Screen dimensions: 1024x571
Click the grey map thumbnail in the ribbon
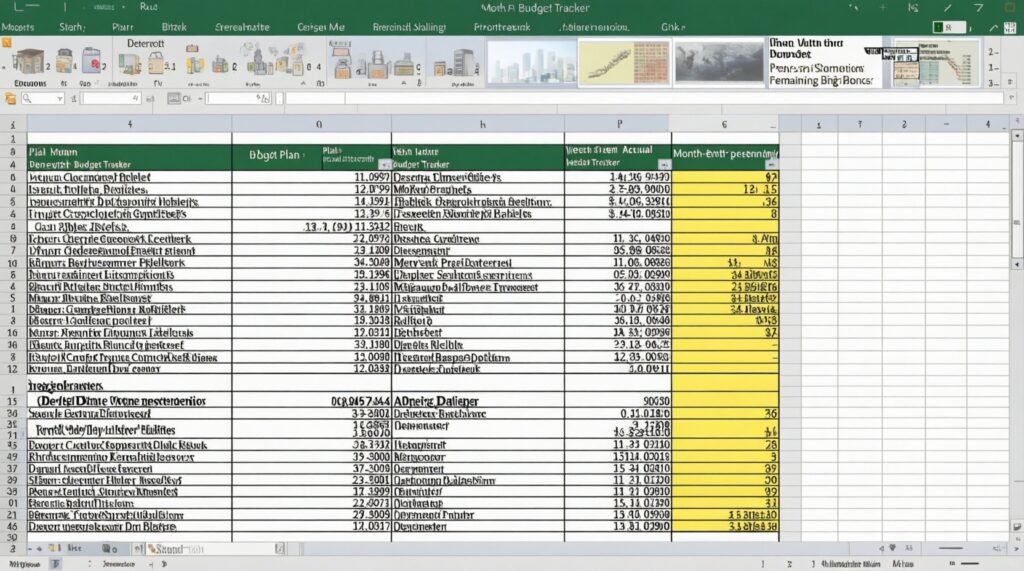tap(717, 62)
